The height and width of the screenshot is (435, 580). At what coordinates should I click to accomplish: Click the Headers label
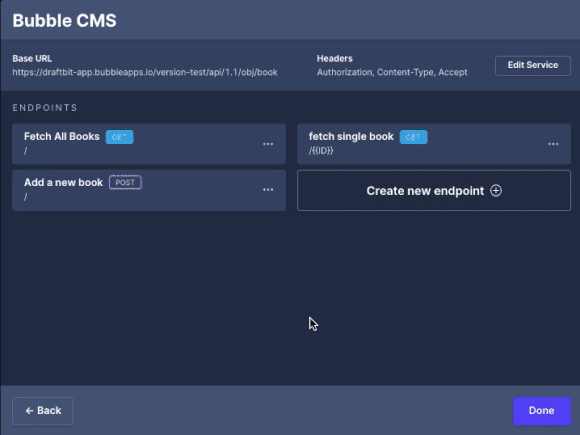(x=334, y=58)
